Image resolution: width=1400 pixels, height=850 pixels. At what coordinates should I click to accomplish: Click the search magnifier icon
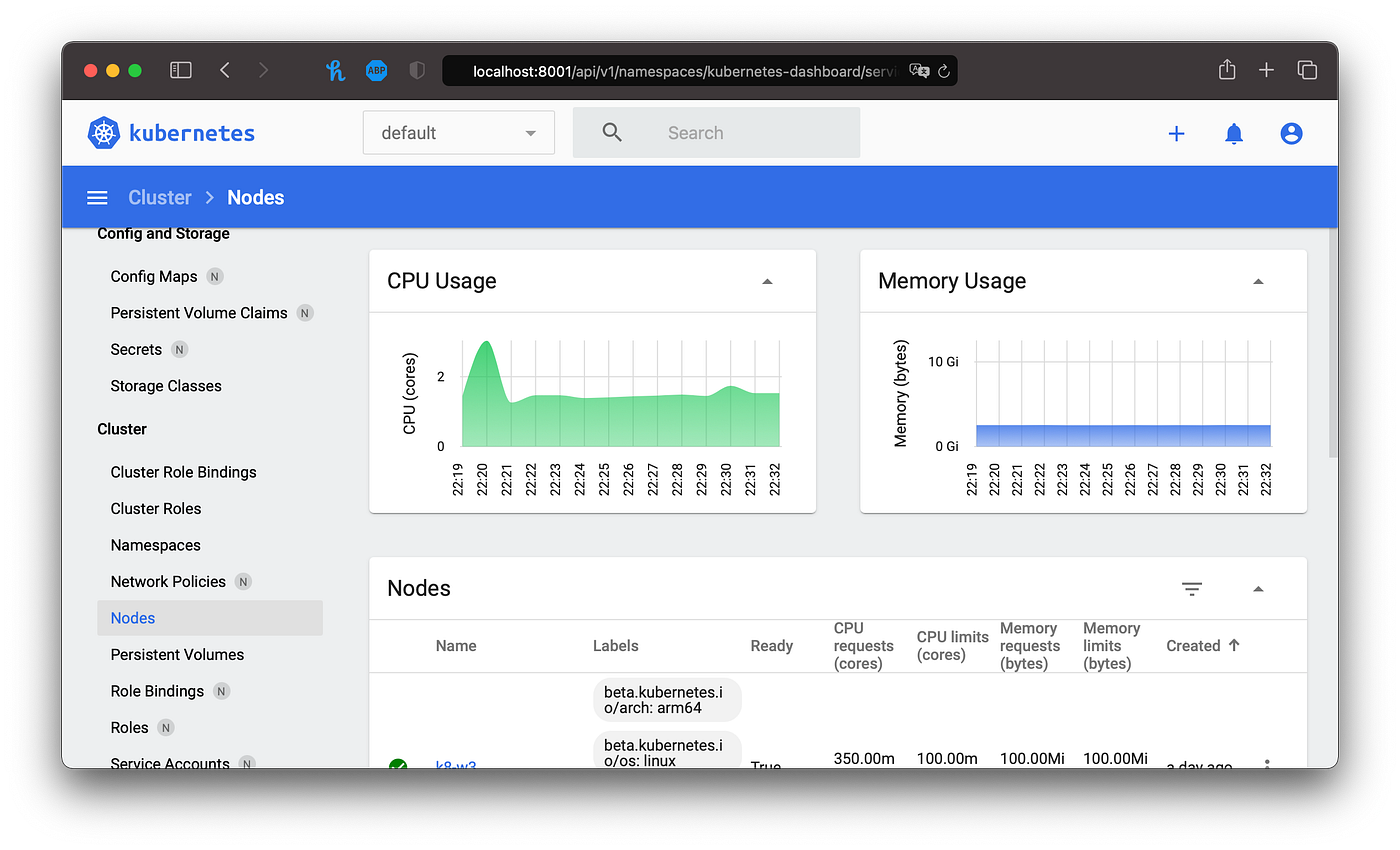pyautogui.click(x=612, y=132)
